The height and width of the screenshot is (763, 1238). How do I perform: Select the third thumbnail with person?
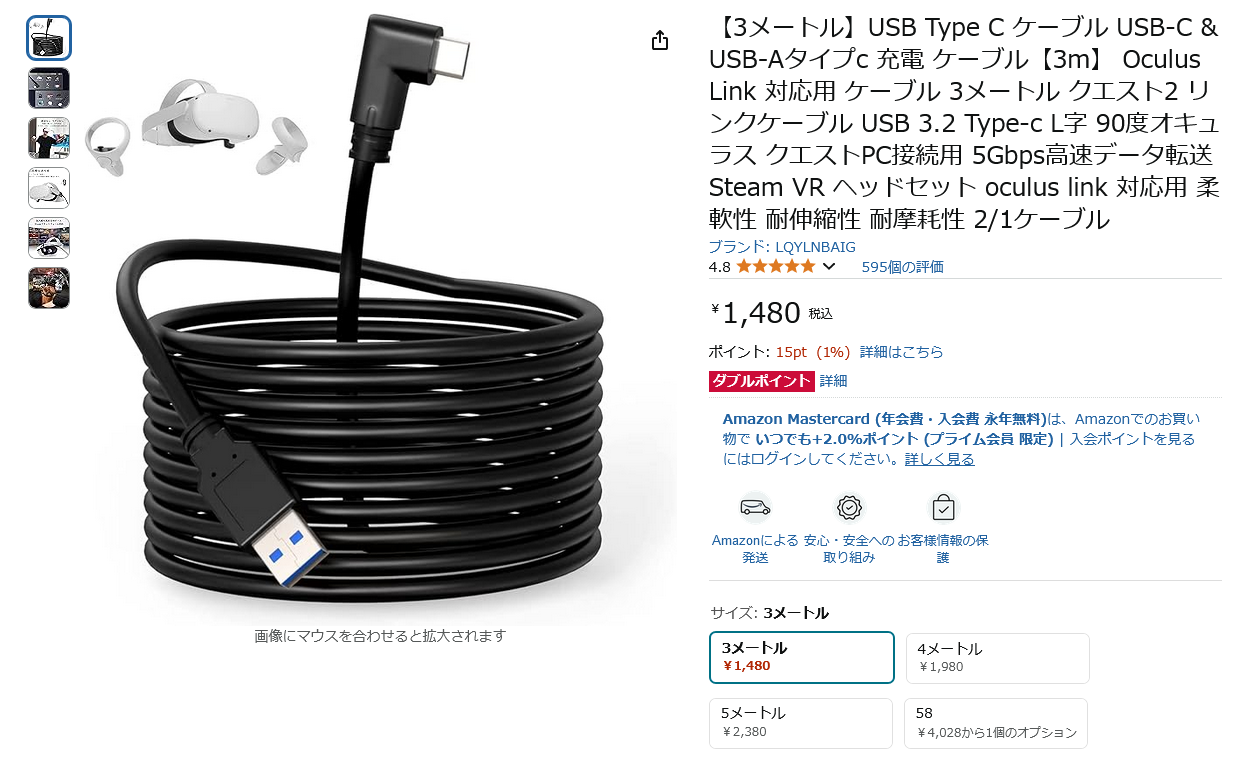[49, 138]
